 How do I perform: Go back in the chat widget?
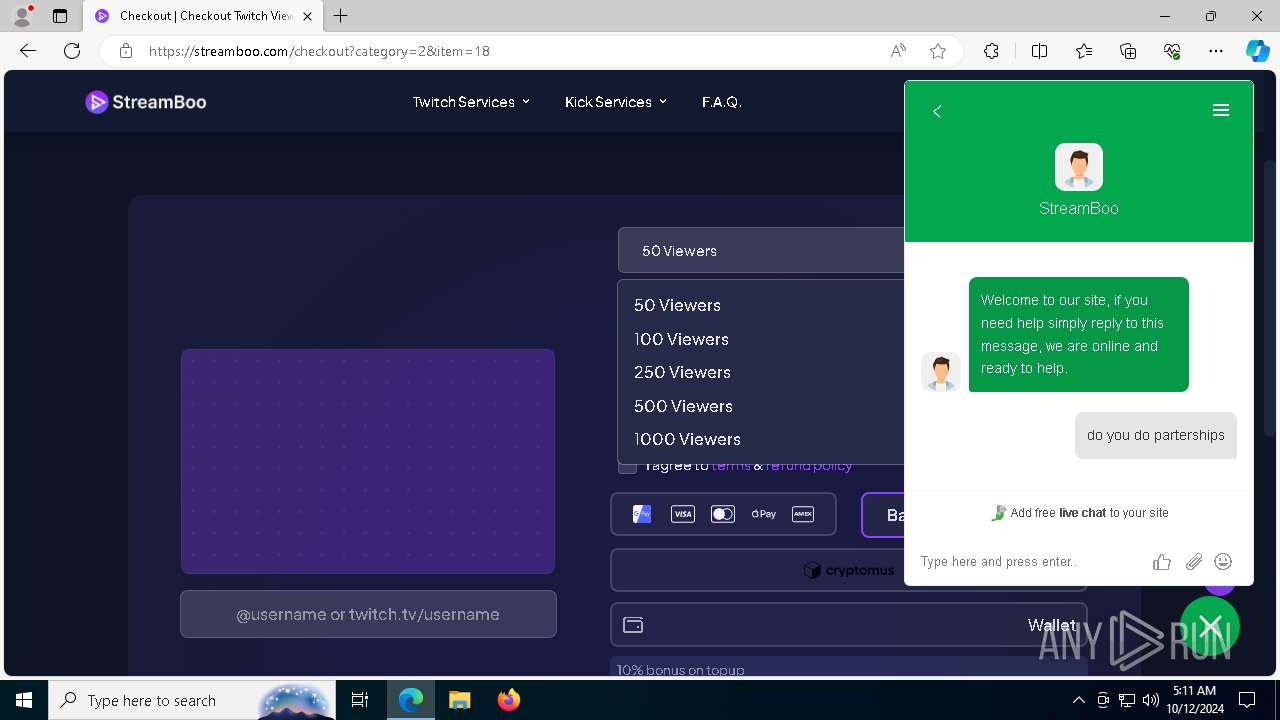(937, 111)
